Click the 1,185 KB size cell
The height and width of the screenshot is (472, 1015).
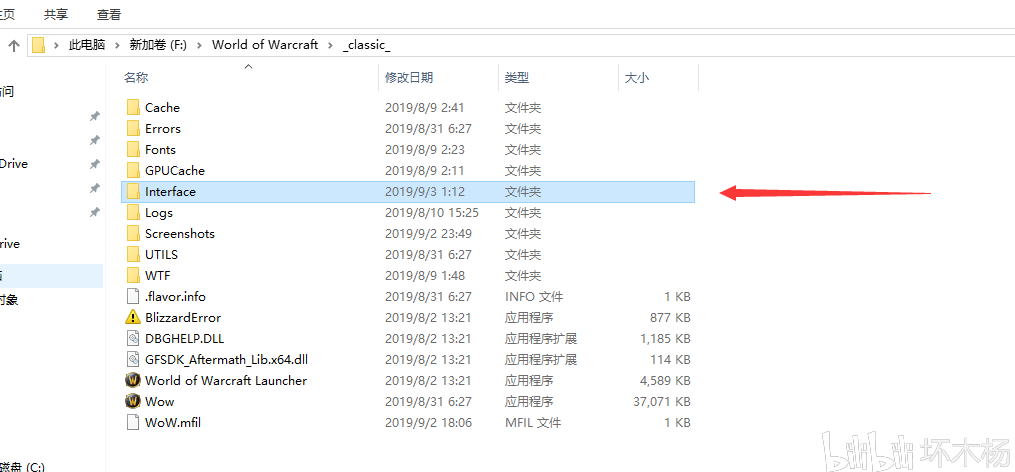(665, 339)
